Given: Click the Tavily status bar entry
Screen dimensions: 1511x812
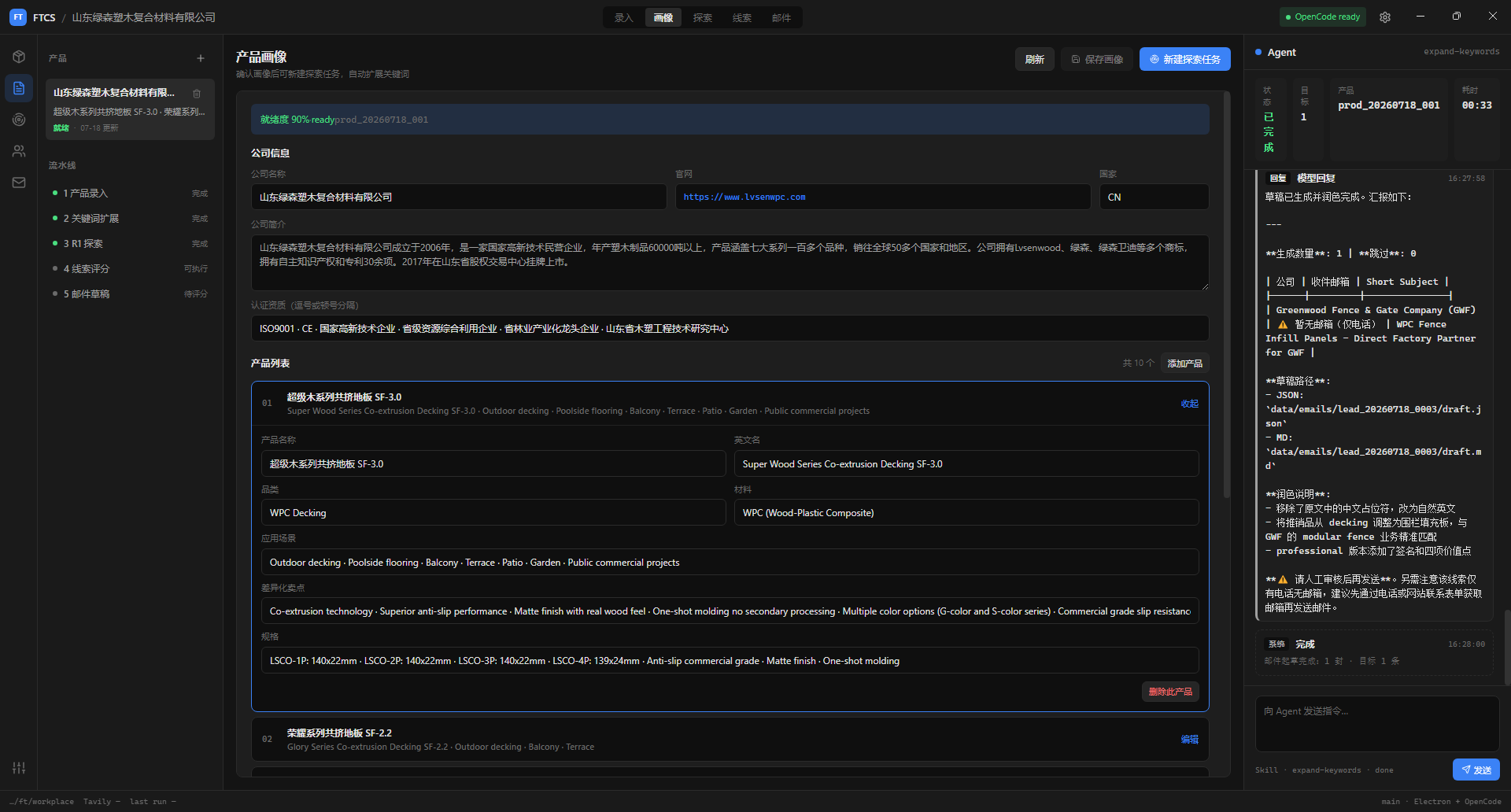Looking at the screenshot, I should [x=102, y=802].
